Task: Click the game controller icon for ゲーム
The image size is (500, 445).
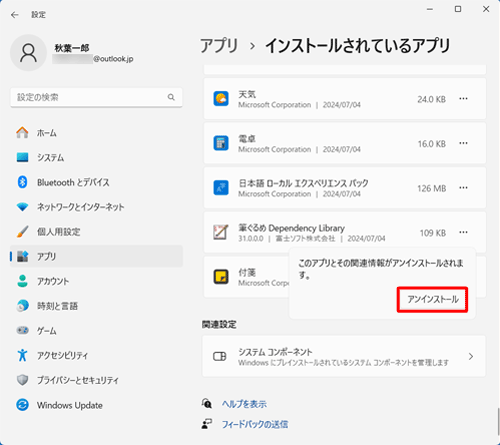Action: [22, 330]
